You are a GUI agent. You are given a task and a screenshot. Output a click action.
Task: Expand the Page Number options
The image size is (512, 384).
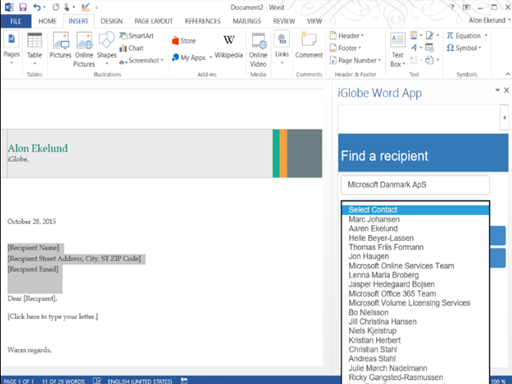[x=355, y=60]
